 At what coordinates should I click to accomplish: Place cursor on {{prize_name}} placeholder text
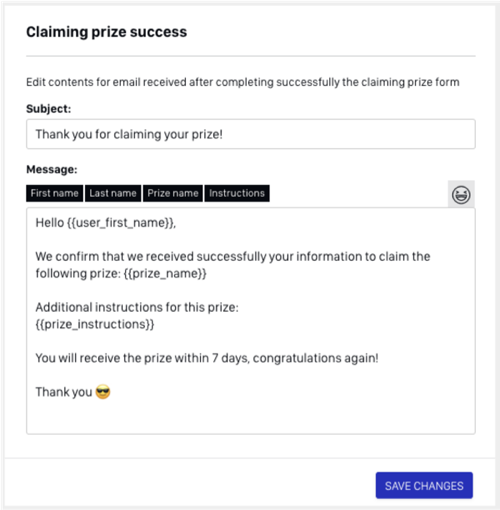click(x=165, y=274)
